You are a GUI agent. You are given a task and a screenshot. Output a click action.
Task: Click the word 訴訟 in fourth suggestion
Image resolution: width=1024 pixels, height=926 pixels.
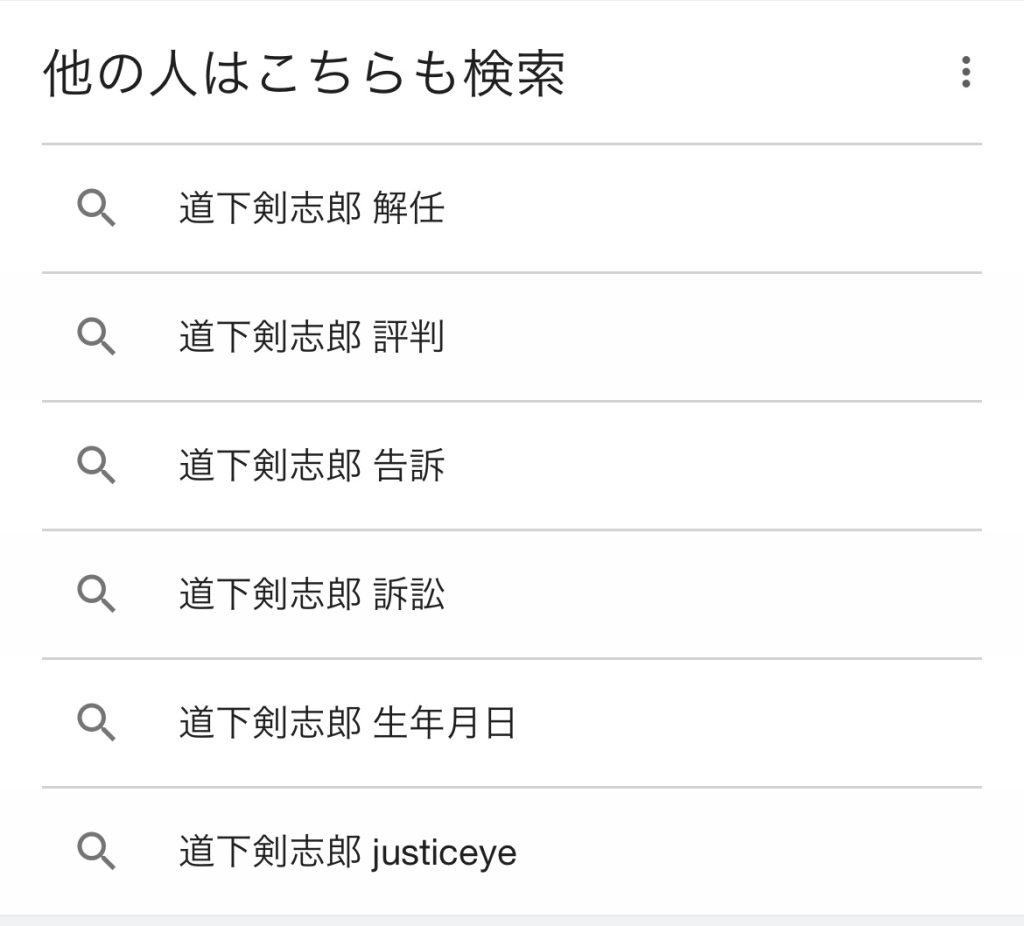click(x=409, y=595)
